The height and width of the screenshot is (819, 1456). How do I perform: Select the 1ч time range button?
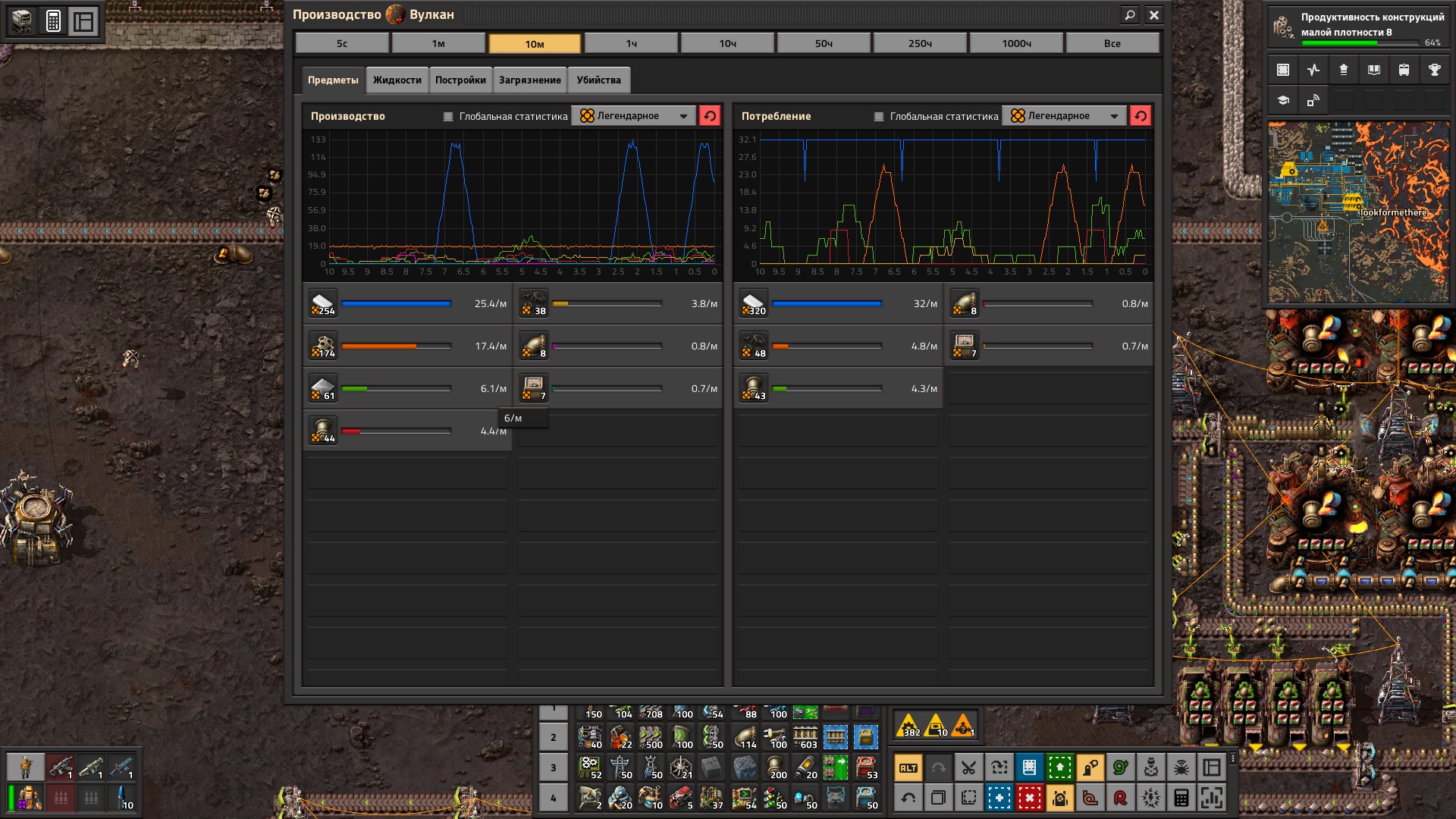click(x=631, y=43)
